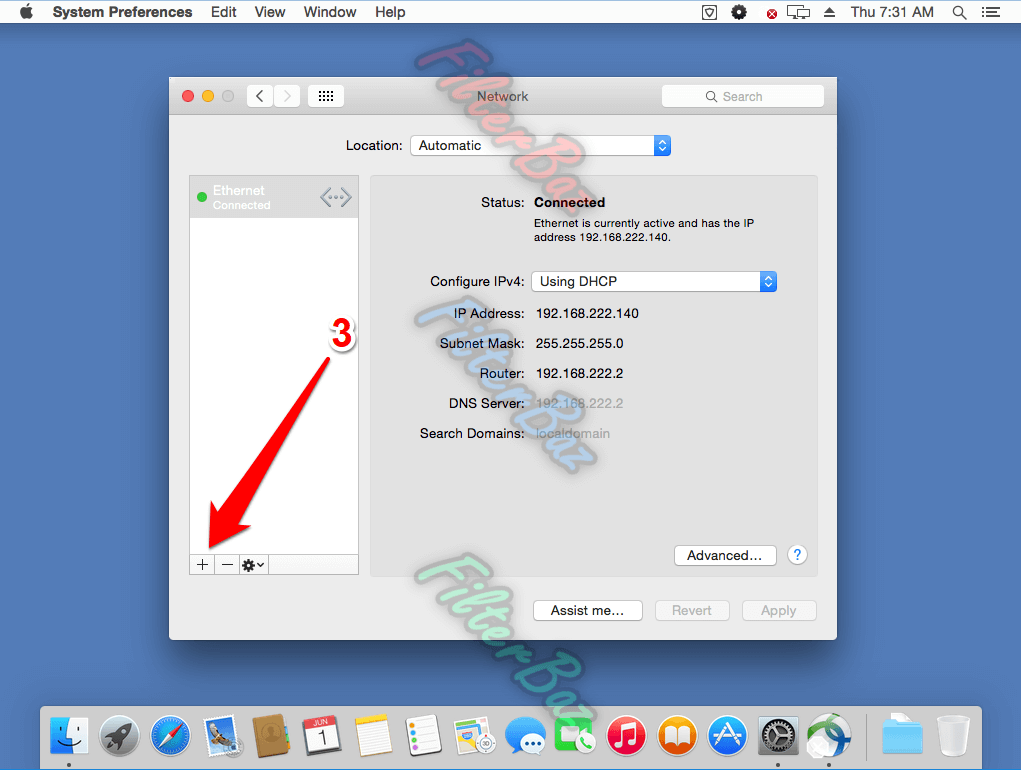
Task: Click the Assist me button
Action: 587,610
